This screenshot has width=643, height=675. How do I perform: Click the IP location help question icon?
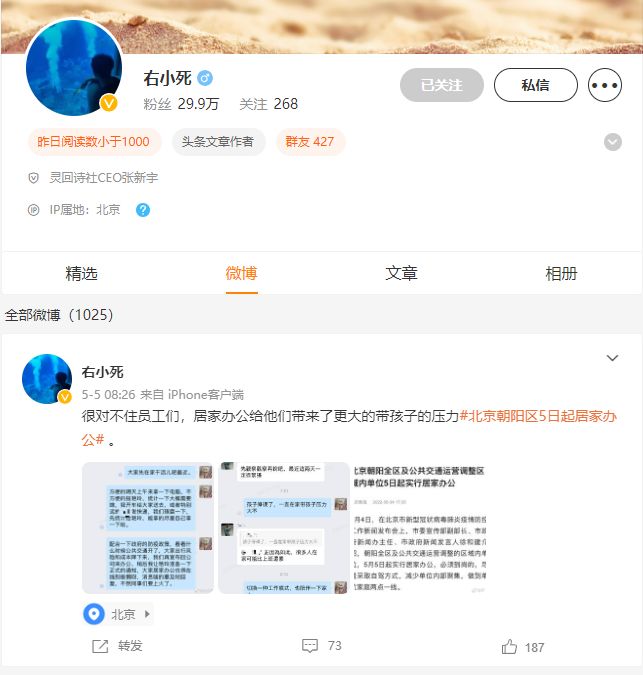point(143,210)
